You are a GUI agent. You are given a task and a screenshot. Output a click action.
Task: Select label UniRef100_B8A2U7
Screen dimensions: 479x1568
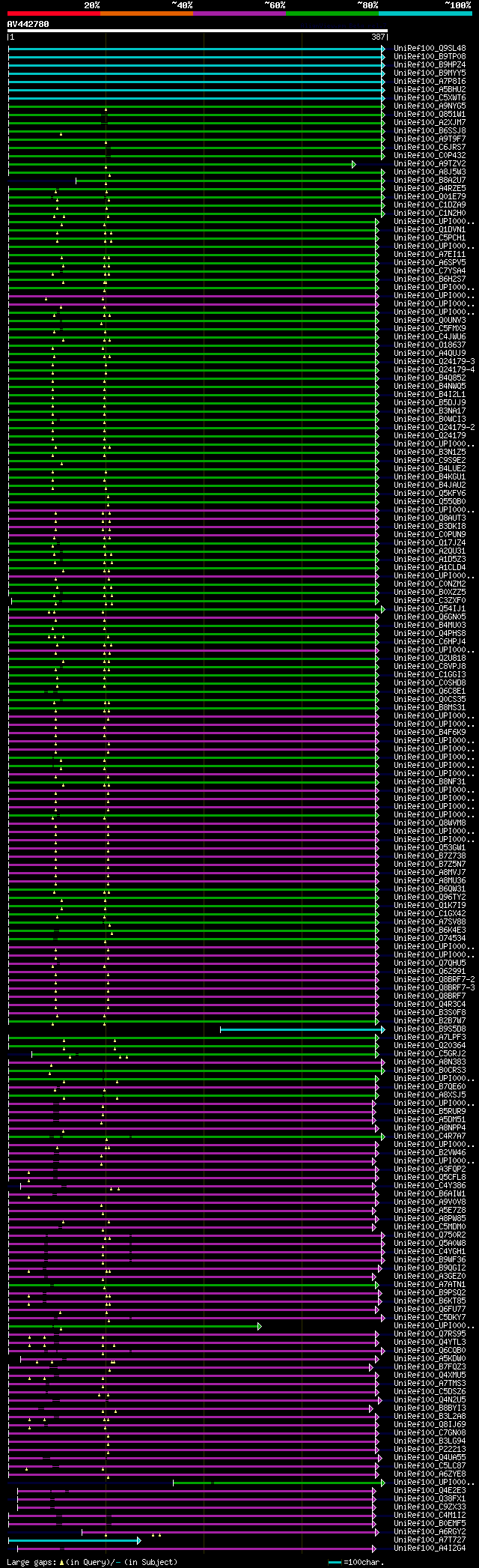(x=430, y=181)
